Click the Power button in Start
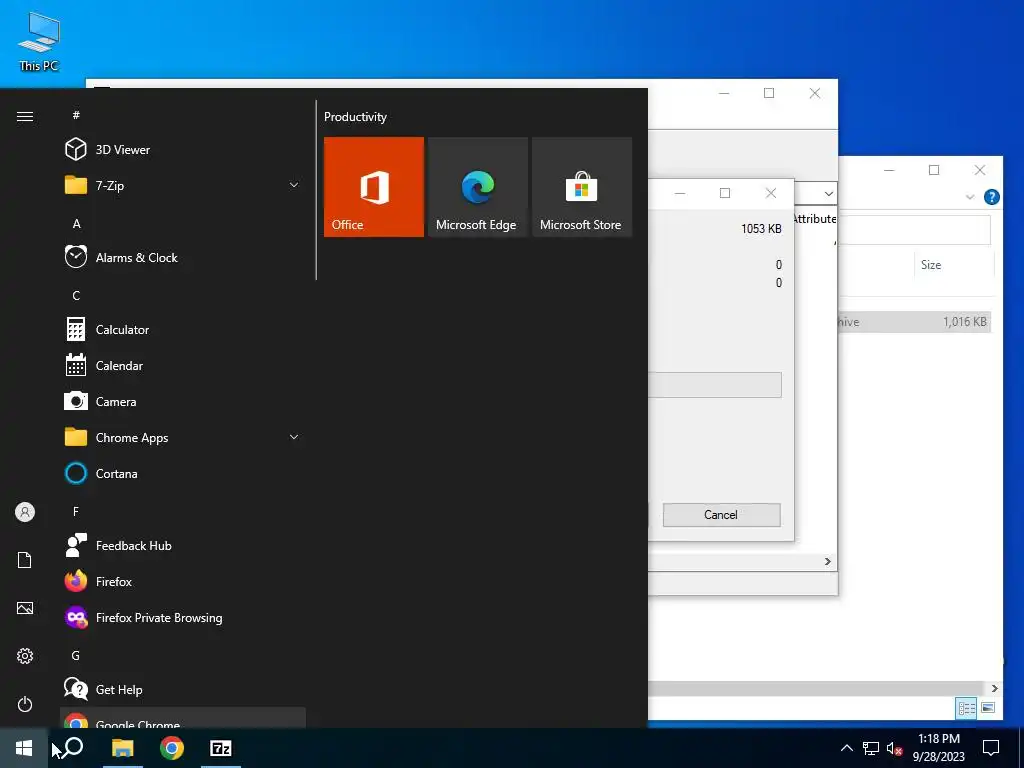This screenshot has height=768, width=1024. point(25,704)
